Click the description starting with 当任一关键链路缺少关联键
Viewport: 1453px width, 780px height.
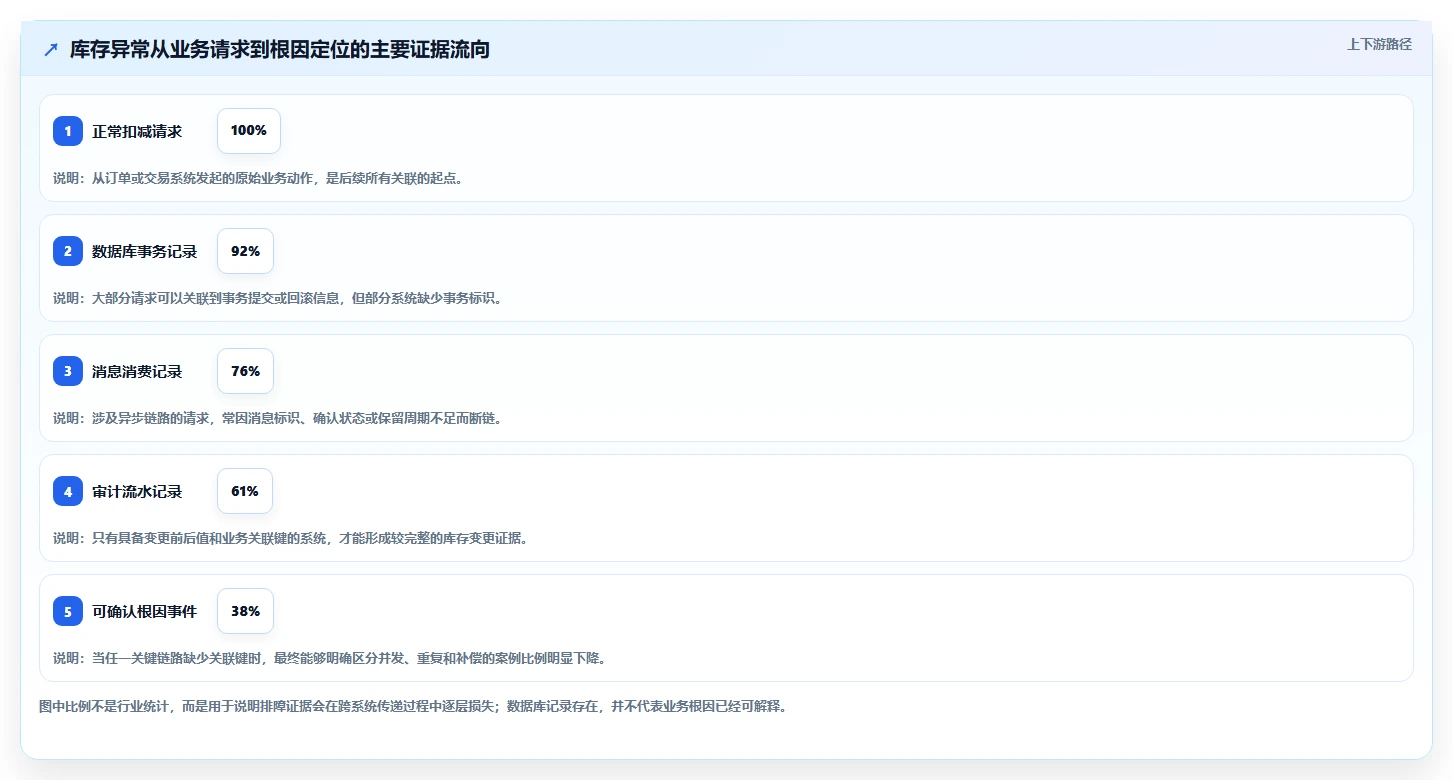(329, 658)
